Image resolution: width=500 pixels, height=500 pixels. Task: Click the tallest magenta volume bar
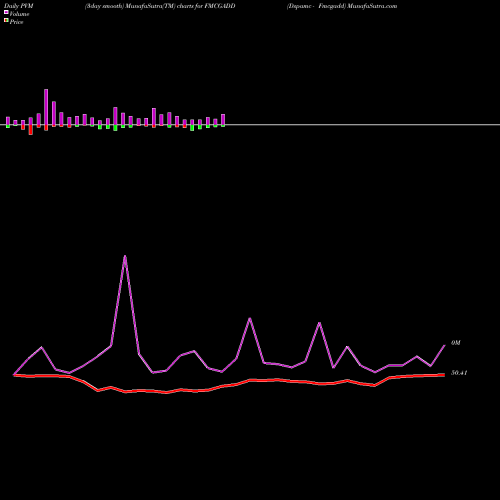46,107
